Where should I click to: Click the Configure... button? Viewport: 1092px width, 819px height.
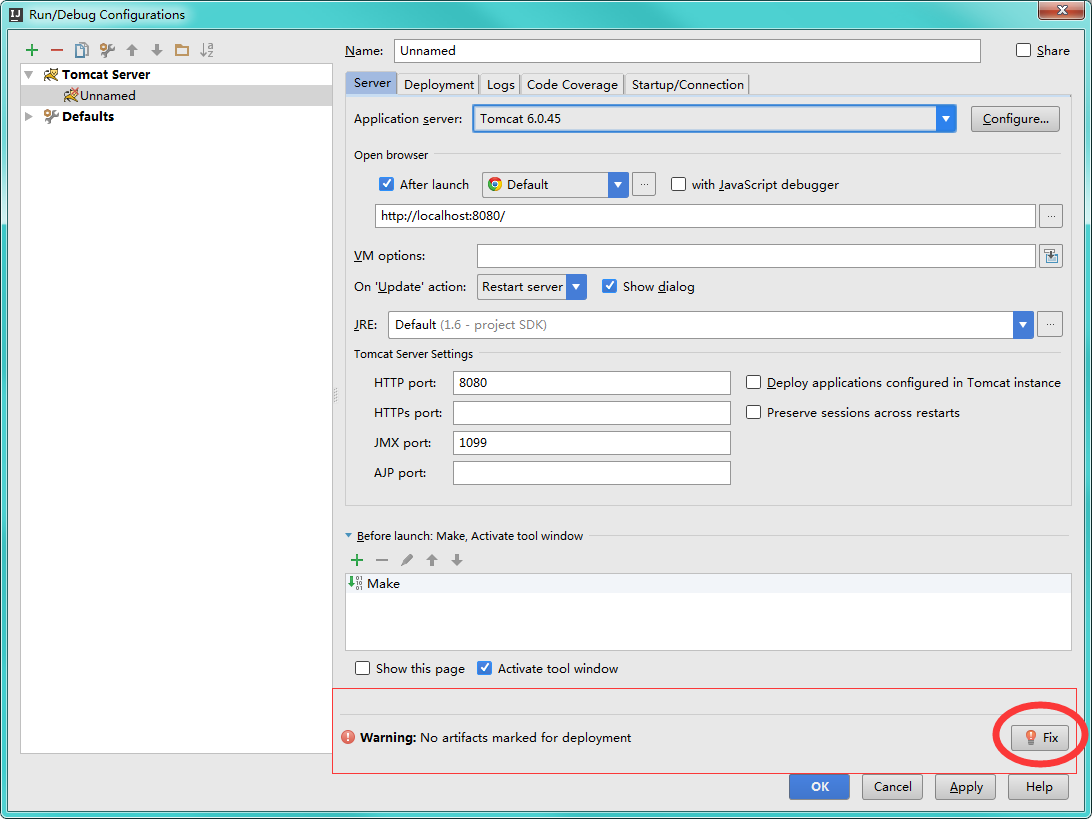1015,119
